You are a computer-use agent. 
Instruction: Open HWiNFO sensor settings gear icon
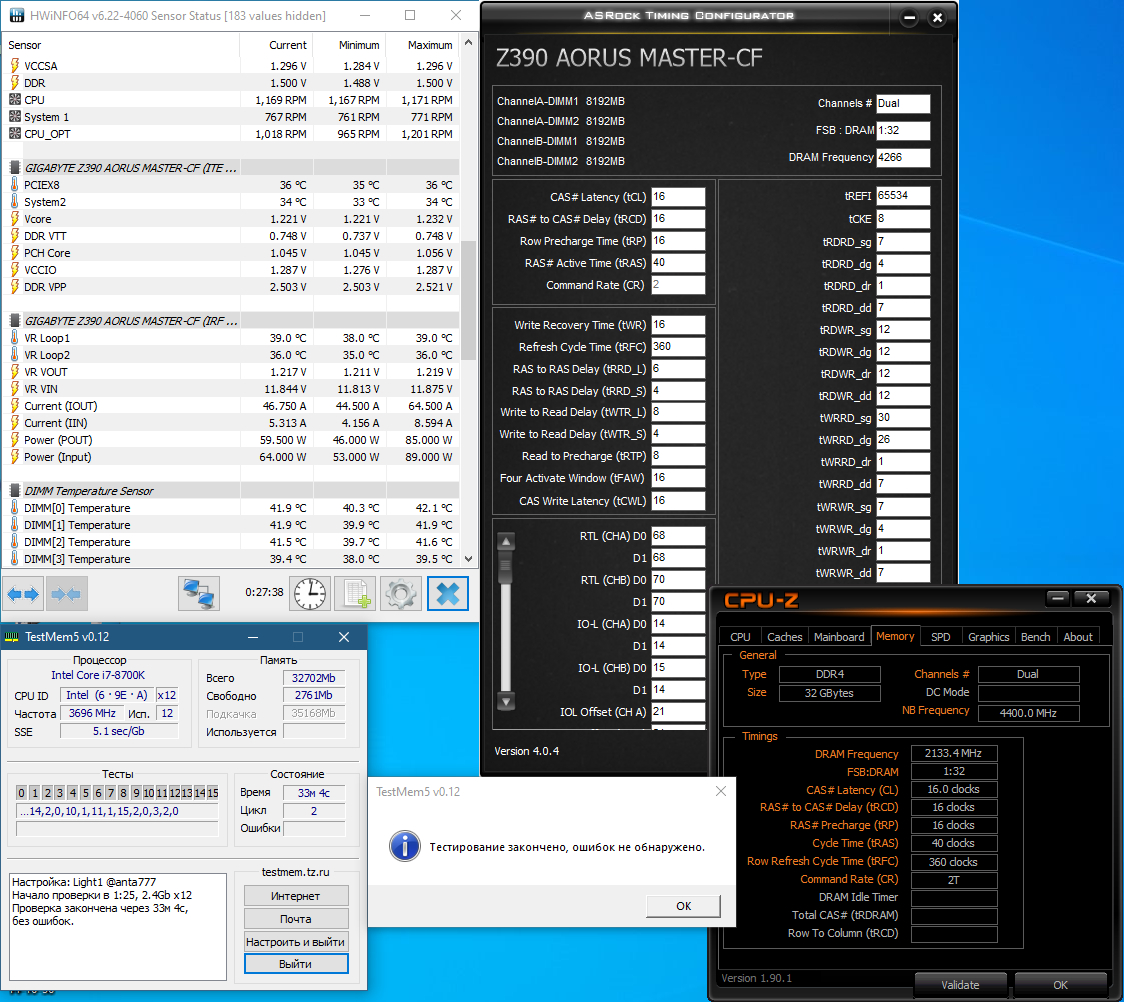point(401,593)
